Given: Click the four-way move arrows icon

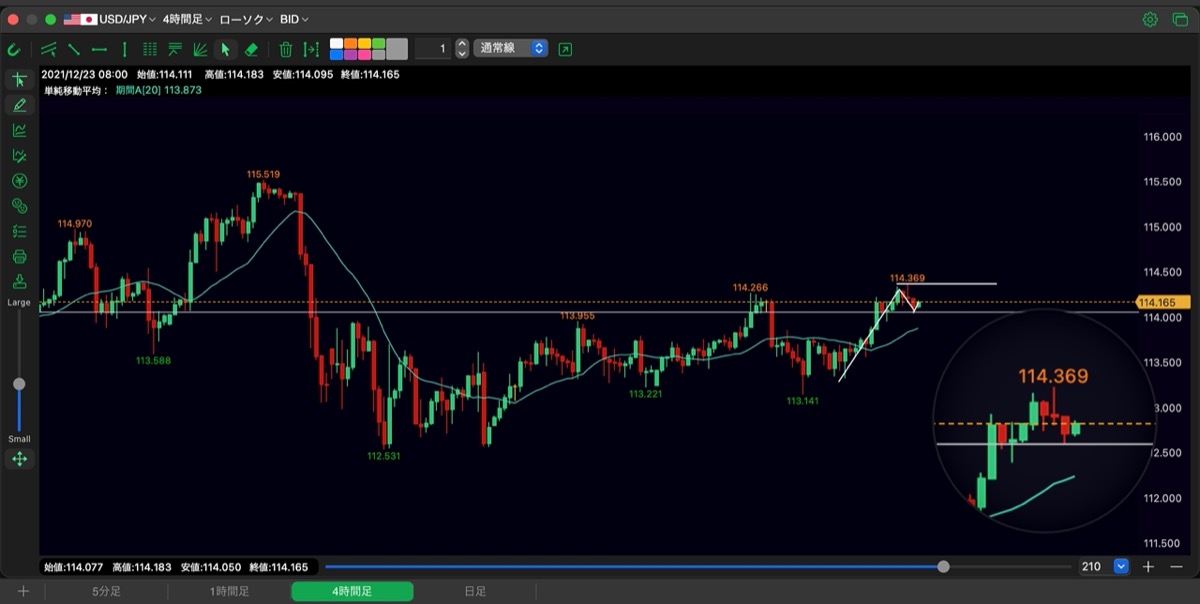Looking at the screenshot, I should coord(19,459).
